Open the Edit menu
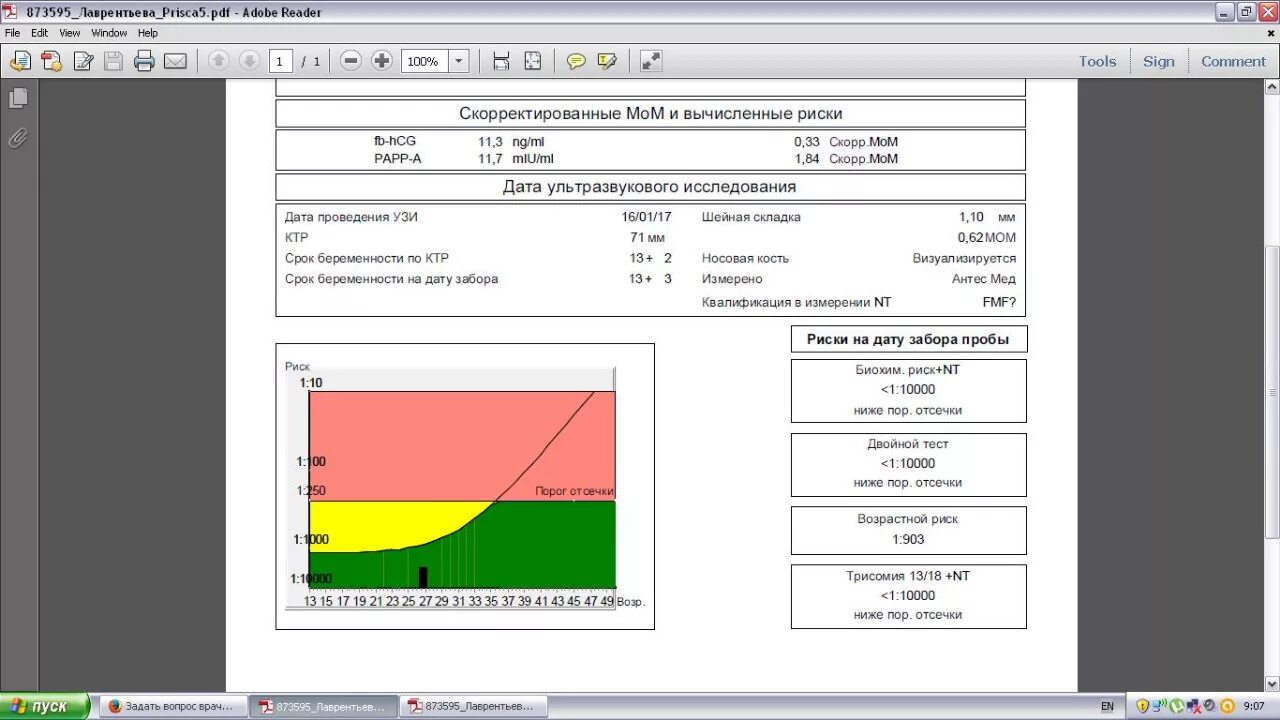Screen dimensions: 1280x720 coord(39,33)
